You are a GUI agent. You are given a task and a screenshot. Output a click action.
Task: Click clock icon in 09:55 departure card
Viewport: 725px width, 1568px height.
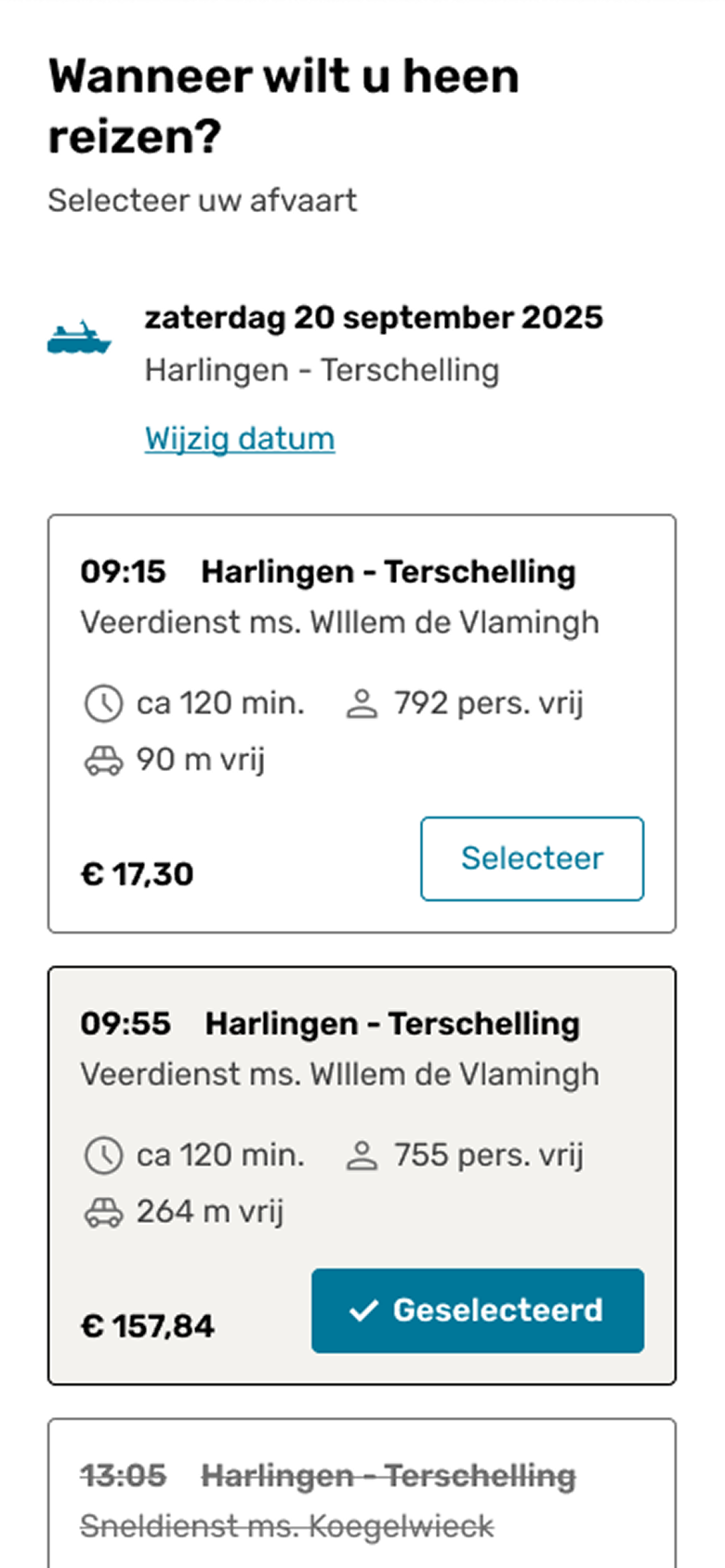point(103,1156)
